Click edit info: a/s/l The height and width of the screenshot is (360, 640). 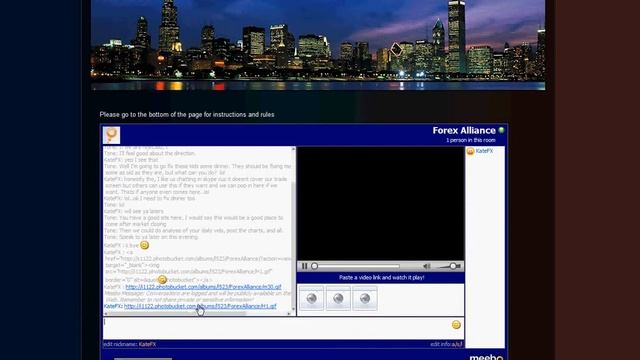click(x=446, y=344)
